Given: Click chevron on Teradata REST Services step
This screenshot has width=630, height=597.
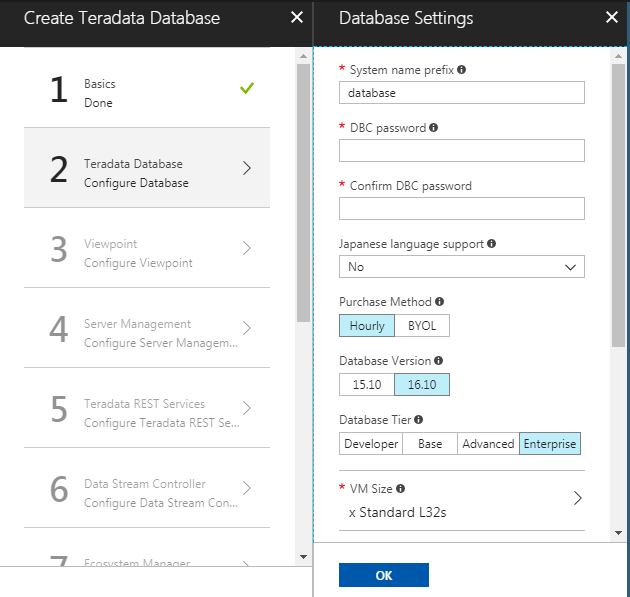Looking at the screenshot, I should click(247, 408).
